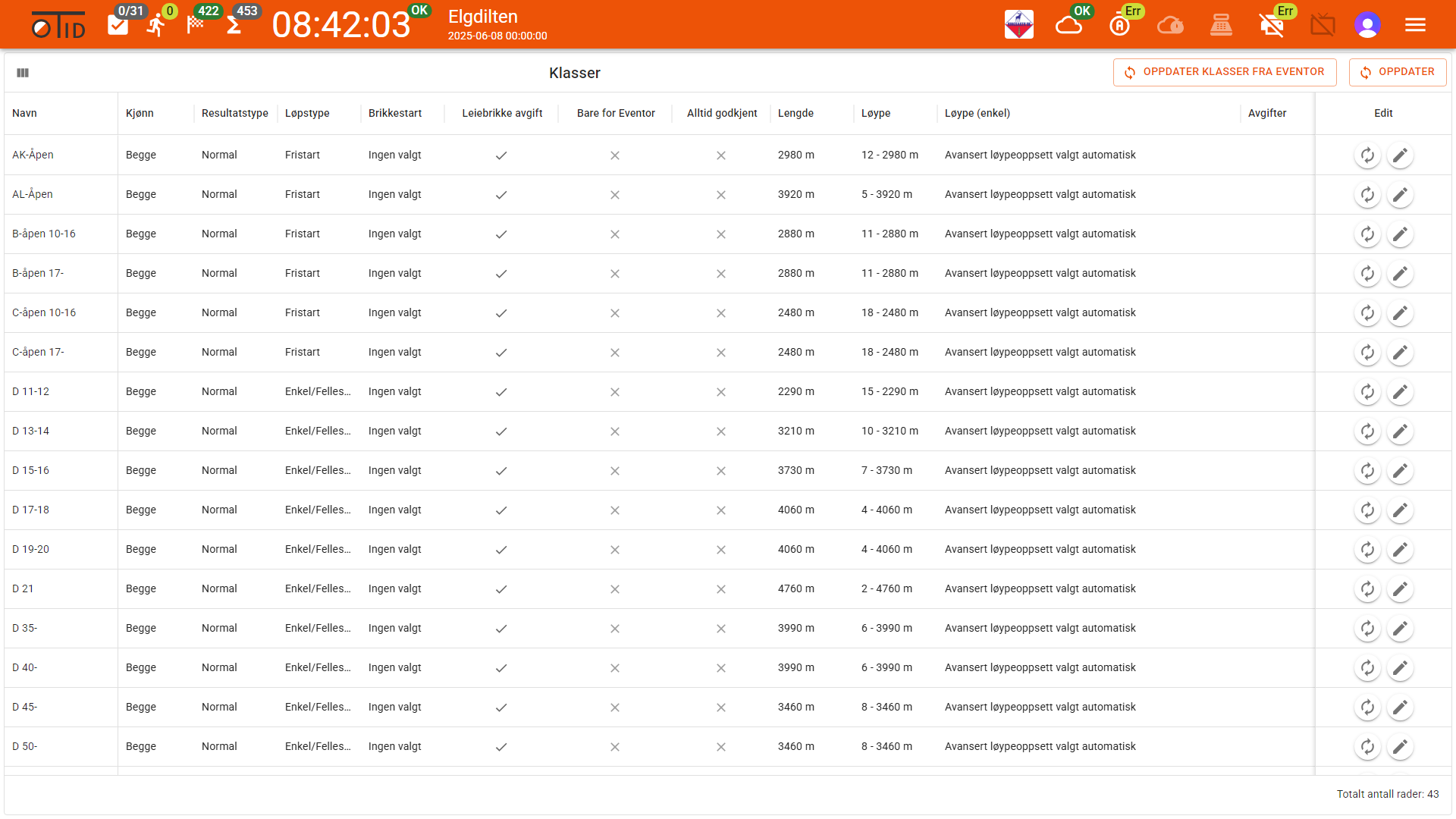This screenshot has width=1456, height=819.
Task: Click the sigma total icon showing 453
Action: [234, 26]
